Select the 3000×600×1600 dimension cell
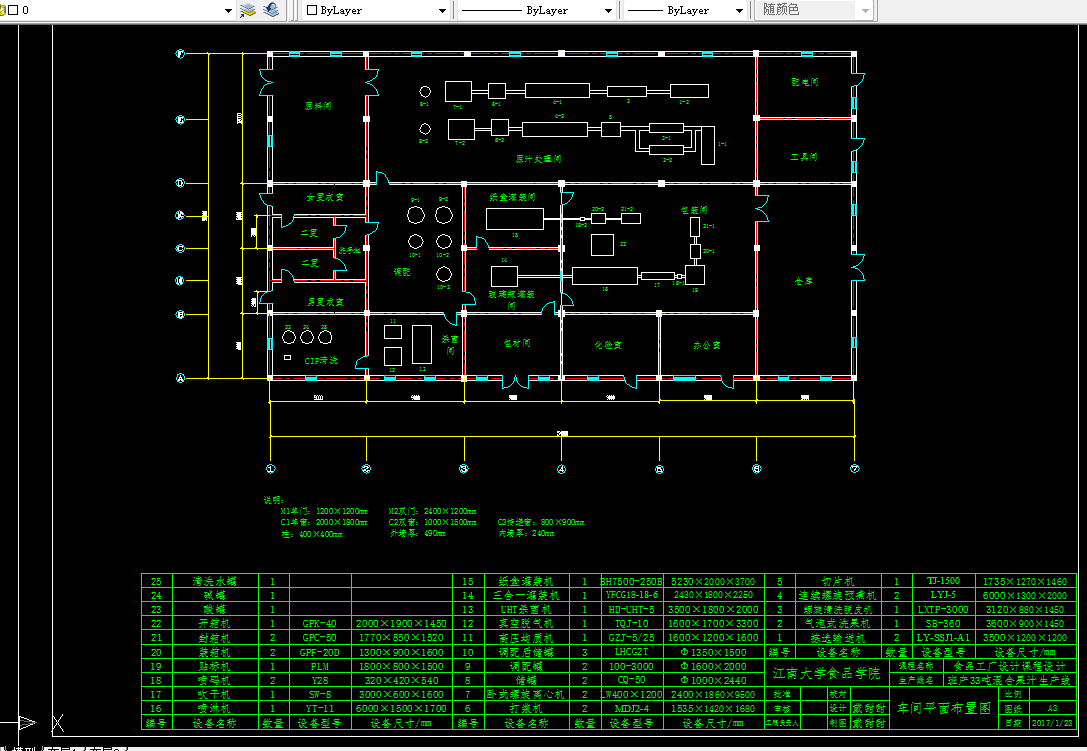Viewport: 1087px width, 751px height. pyautogui.click(x=401, y=694)
